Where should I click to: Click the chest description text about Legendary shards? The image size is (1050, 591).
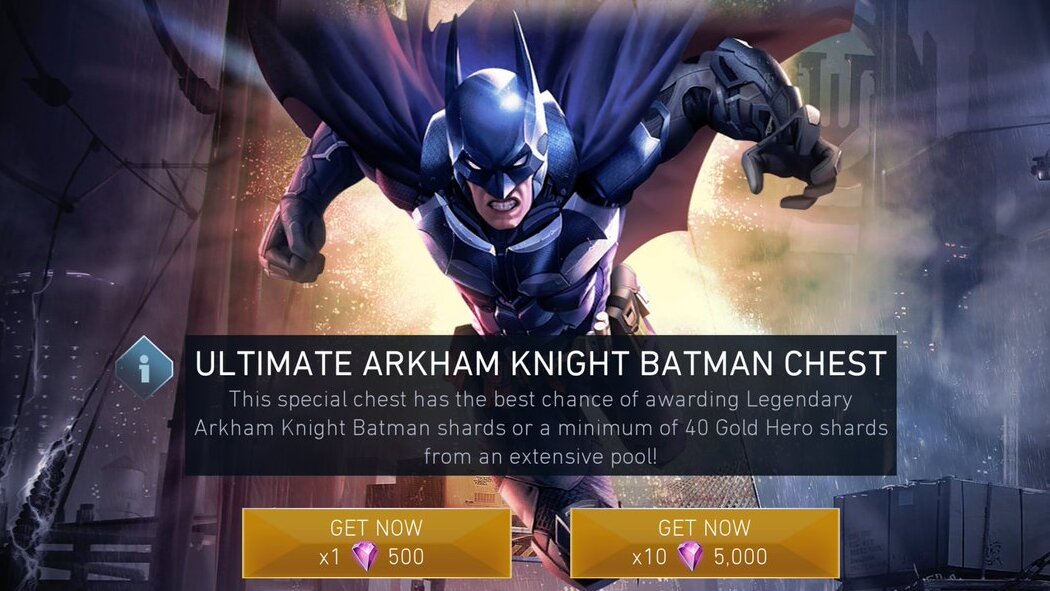(541, 428)
